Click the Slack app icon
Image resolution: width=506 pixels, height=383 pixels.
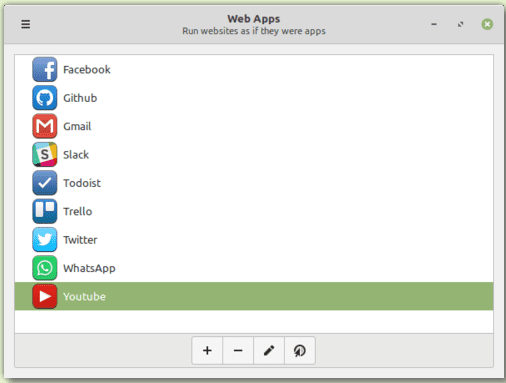click(45, 154)
